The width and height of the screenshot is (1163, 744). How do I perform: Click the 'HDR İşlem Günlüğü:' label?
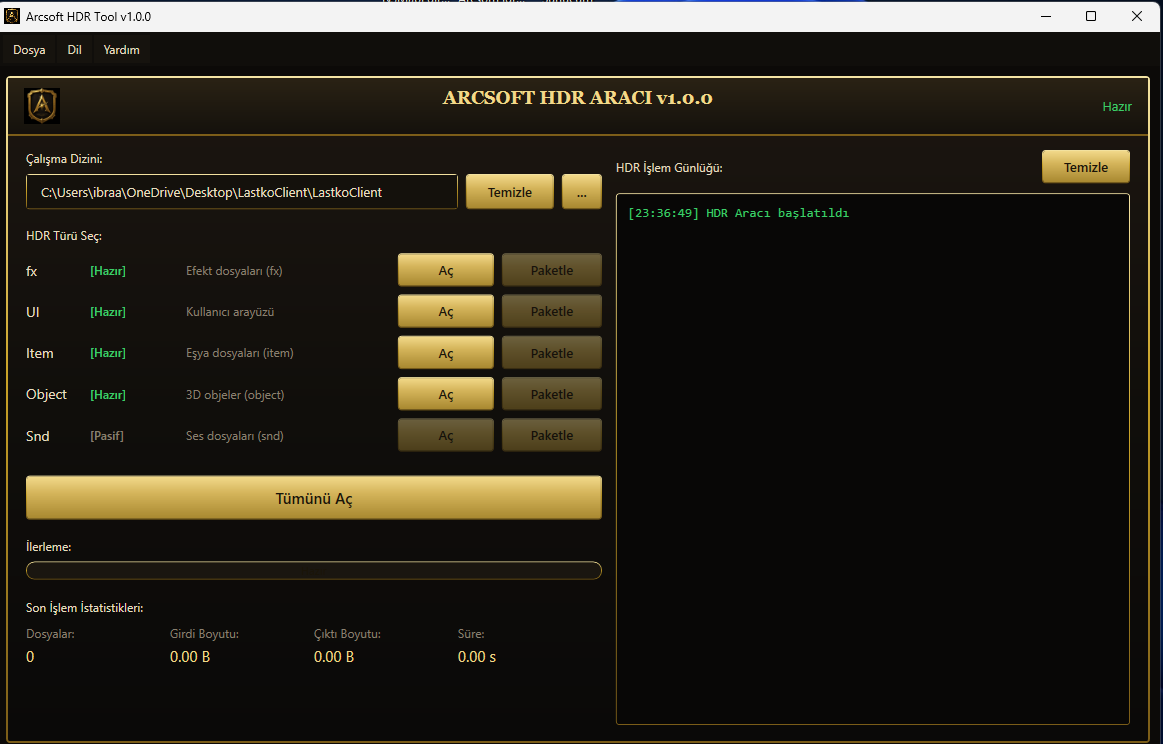coord(669,168)
